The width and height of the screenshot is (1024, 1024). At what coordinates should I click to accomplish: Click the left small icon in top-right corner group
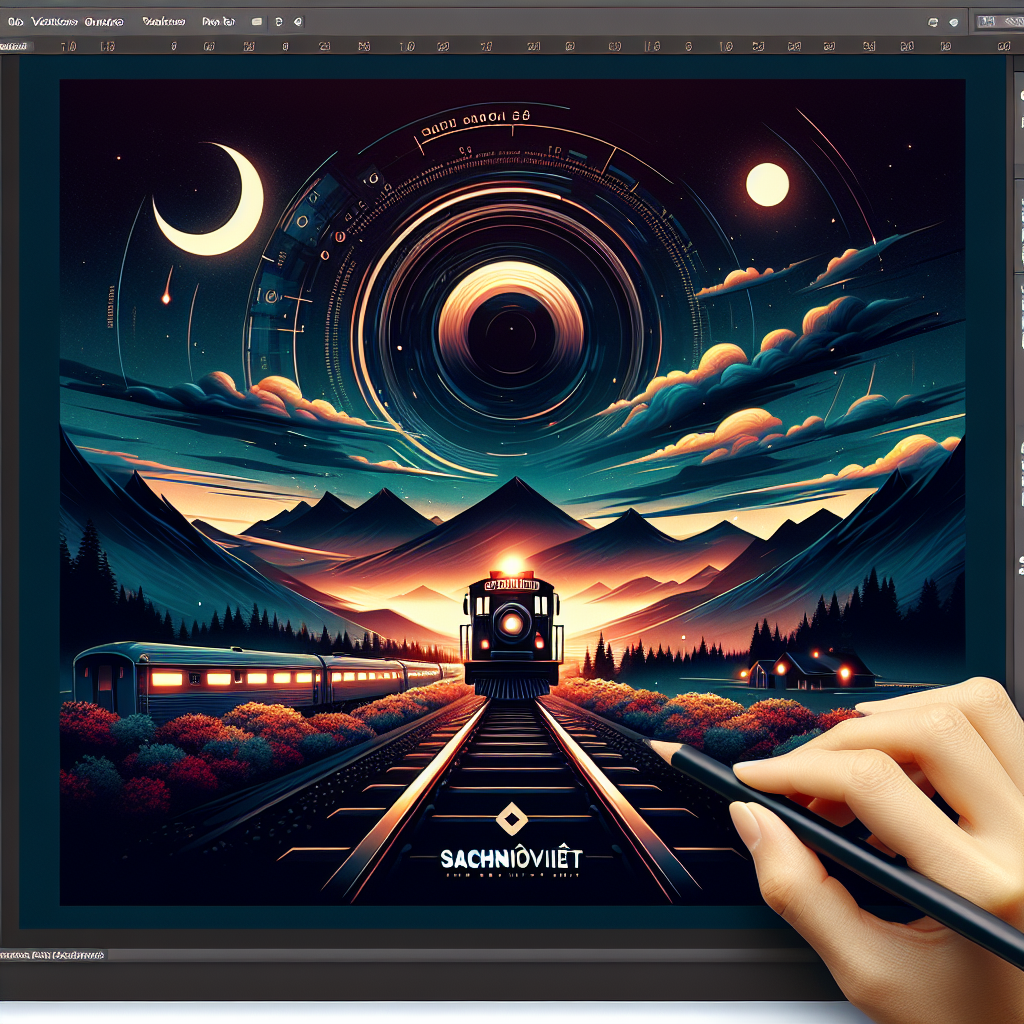(x=933, y=20)
